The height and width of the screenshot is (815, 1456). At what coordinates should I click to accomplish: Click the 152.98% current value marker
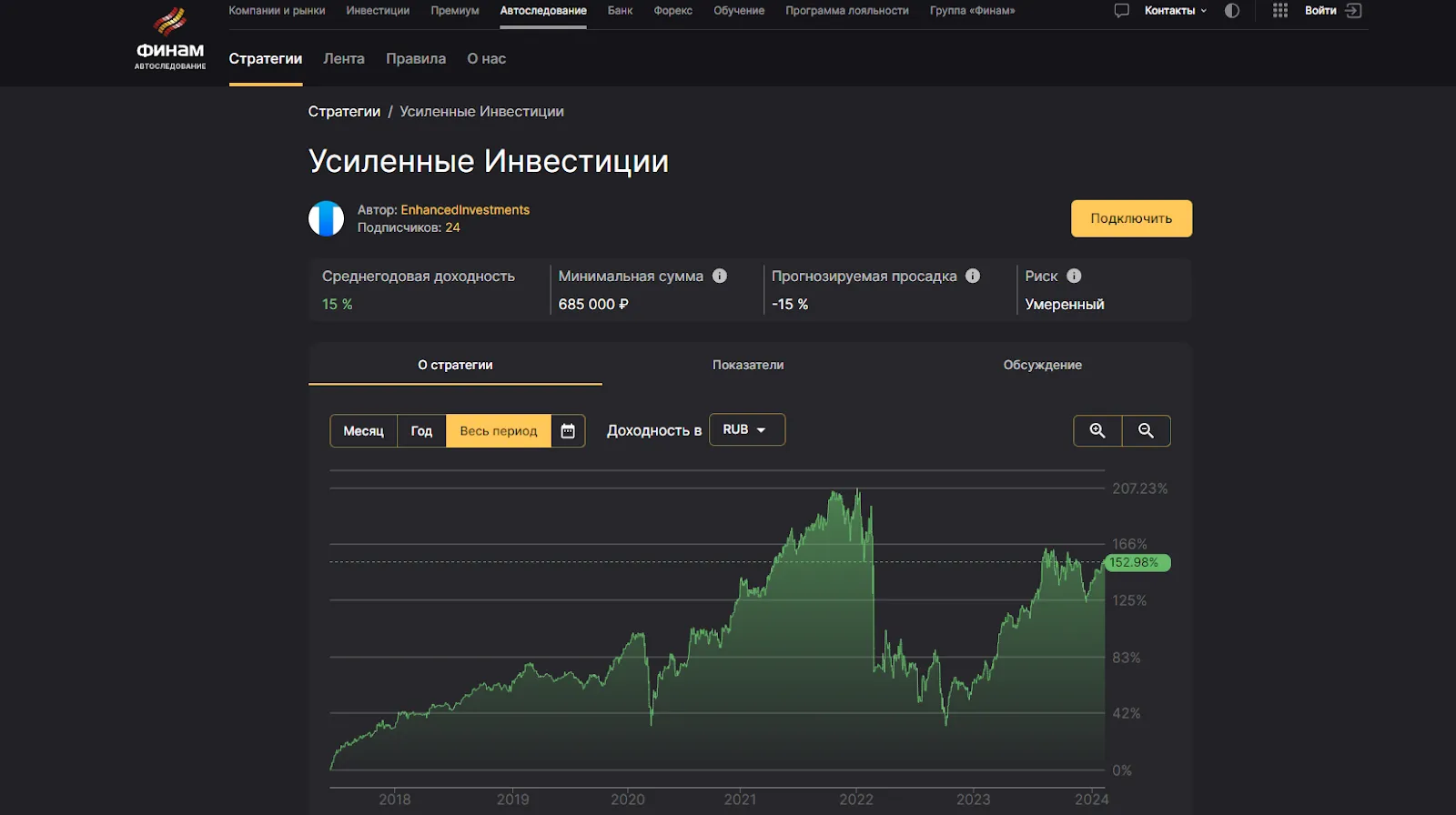(x=1137, y=563)
